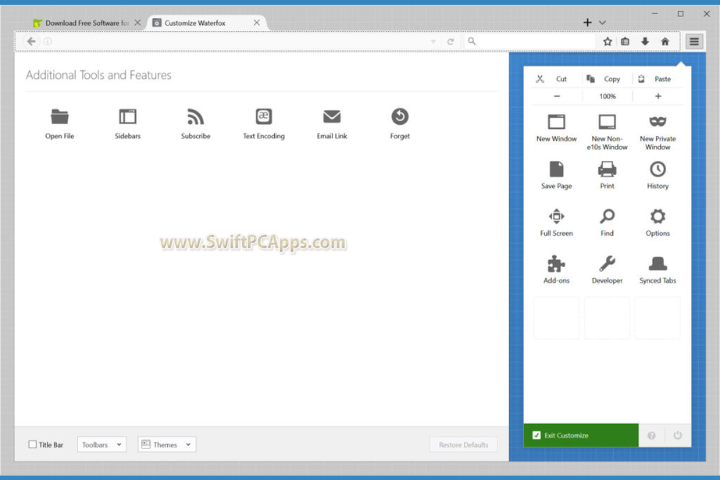Click the site info icon

coord(48,41)
